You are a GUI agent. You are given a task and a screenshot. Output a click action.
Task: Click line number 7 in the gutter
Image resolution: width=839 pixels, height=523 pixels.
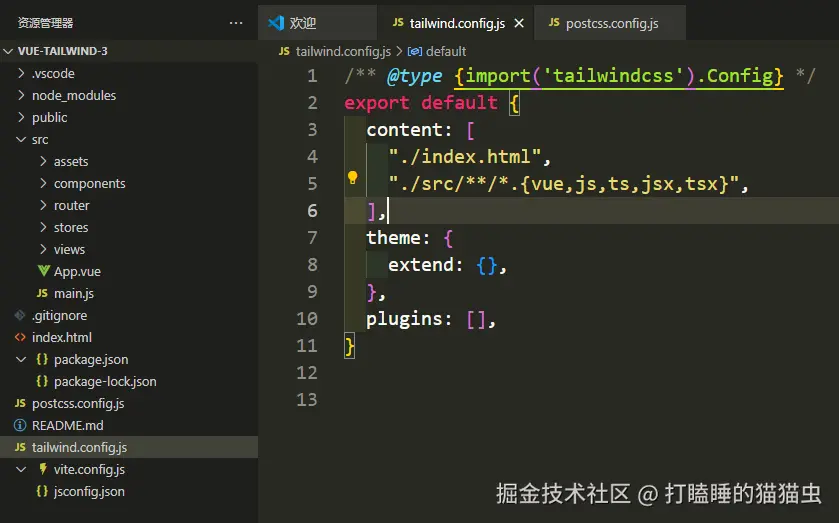pos(312,238)
